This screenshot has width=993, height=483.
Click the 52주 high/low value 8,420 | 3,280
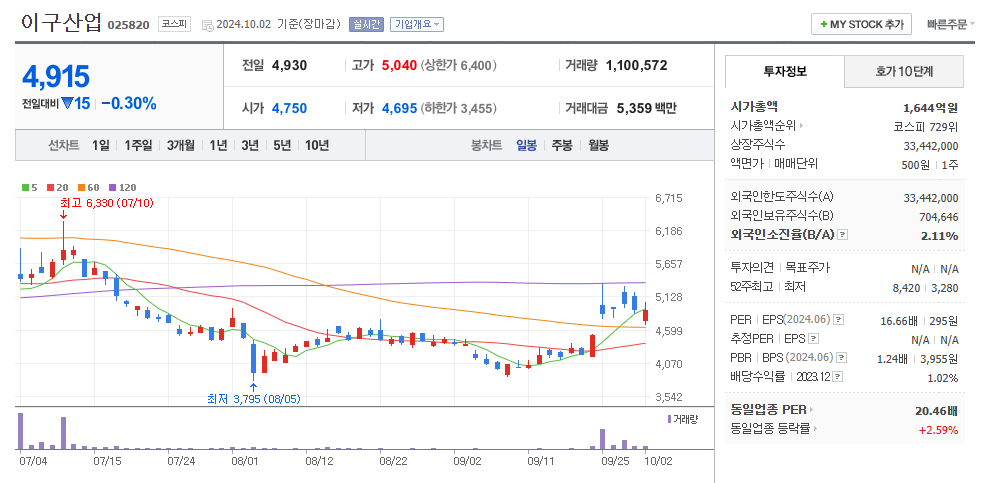tap(925, 288)
